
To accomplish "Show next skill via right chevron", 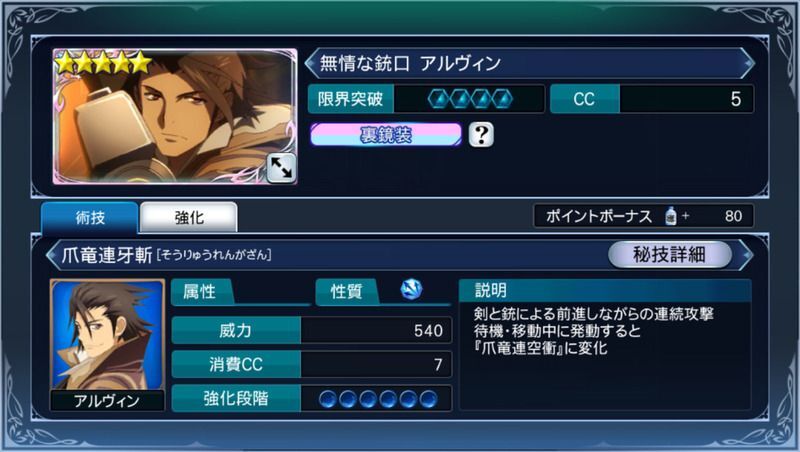I will [x=747, y=254].
